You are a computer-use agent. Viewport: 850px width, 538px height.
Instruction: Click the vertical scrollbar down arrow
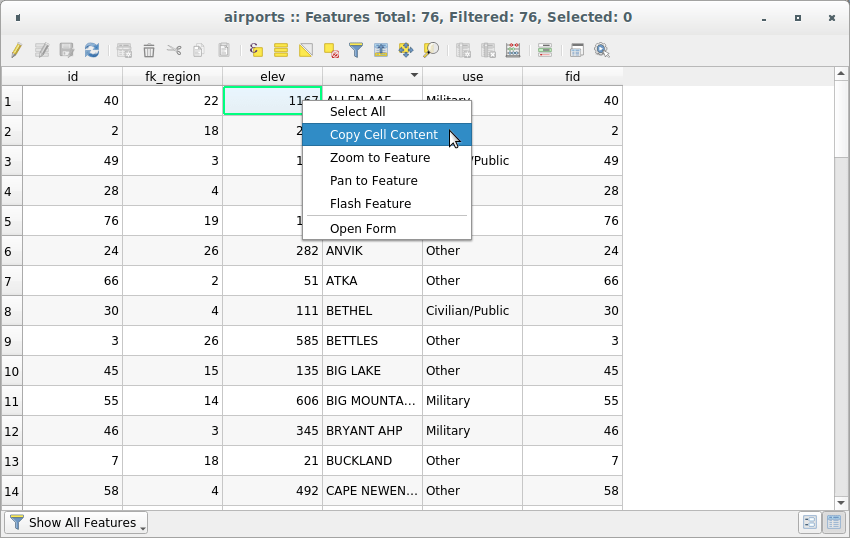coord(841,503)
